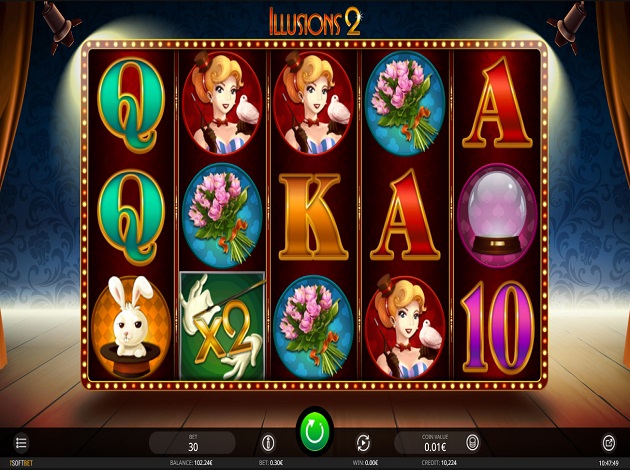630x470 pixels.
Task: Click the clock time display
Action: click(x=609, y=463)
